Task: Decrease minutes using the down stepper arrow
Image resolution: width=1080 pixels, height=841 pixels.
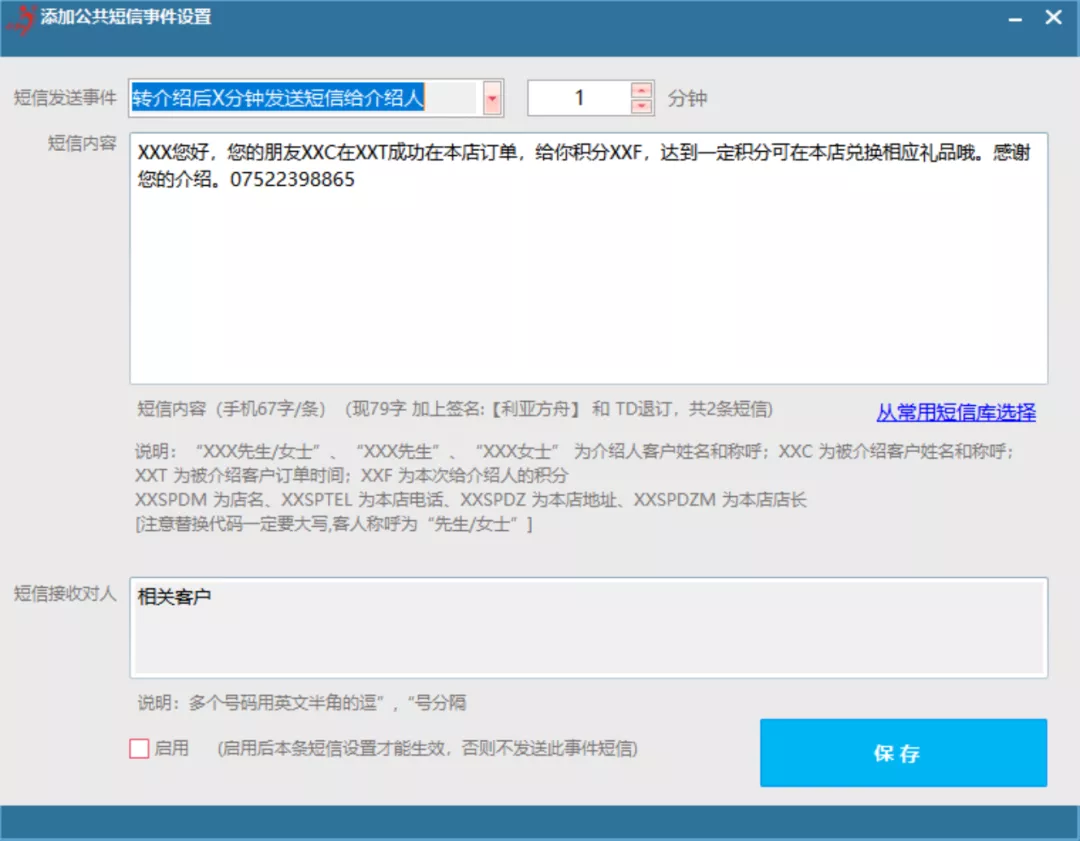Action: click(640, 104)
